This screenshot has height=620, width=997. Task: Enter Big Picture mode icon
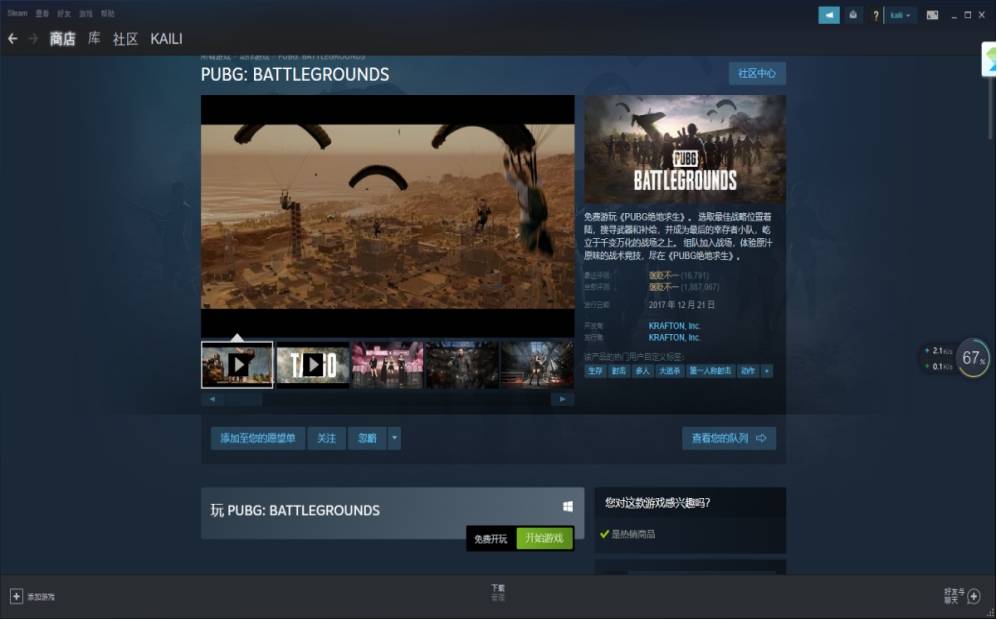tap(932, 15)
